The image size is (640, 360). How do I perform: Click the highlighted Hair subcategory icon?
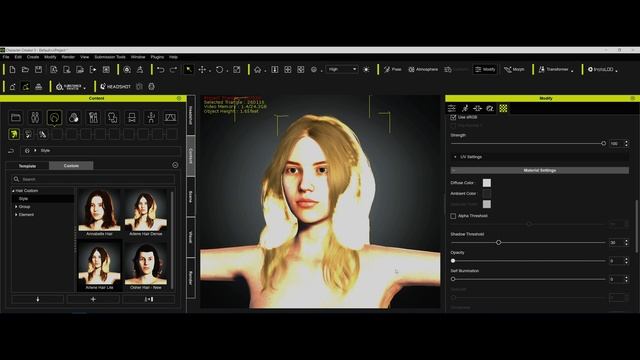14,134
